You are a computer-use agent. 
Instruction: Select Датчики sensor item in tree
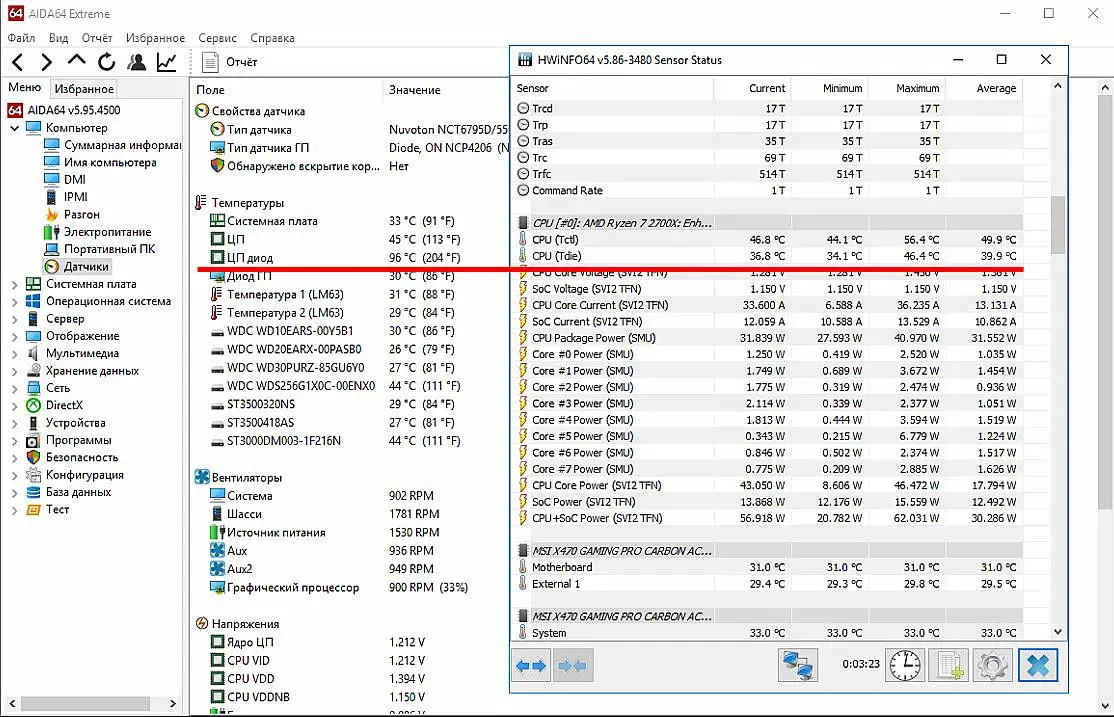point(86,266)
